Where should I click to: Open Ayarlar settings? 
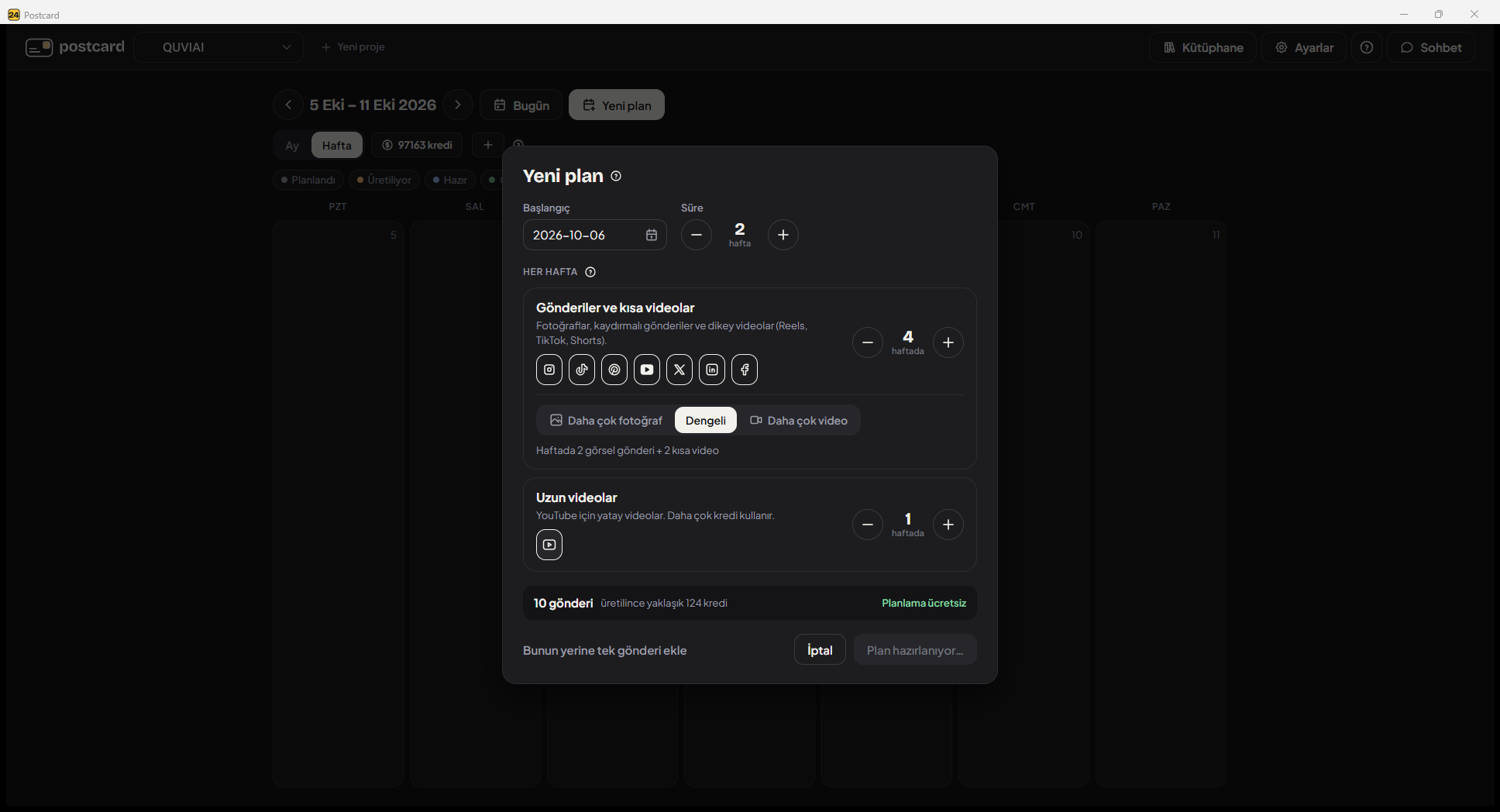click(1305, 47)
